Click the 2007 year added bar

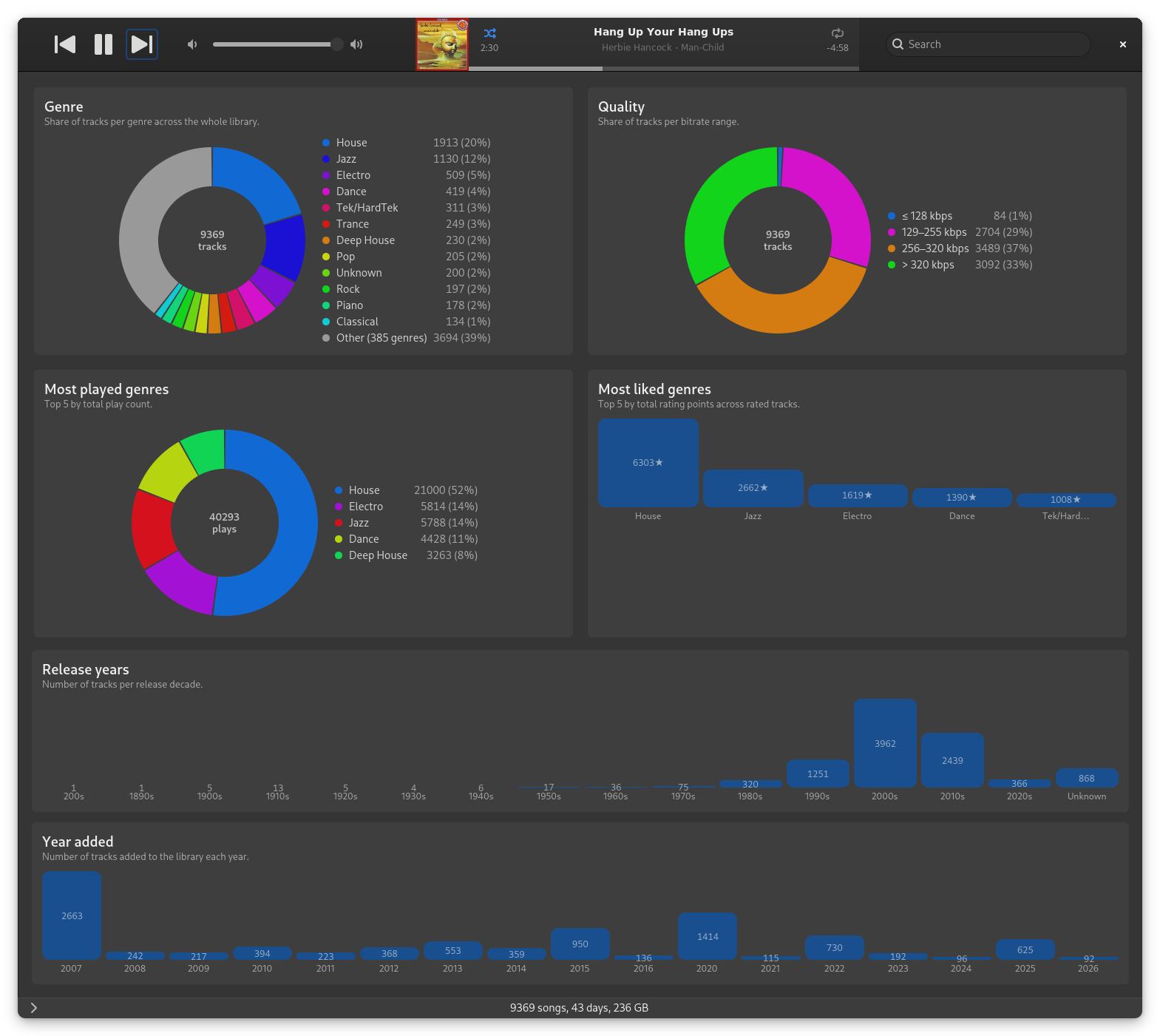click(x=72, y=915)
